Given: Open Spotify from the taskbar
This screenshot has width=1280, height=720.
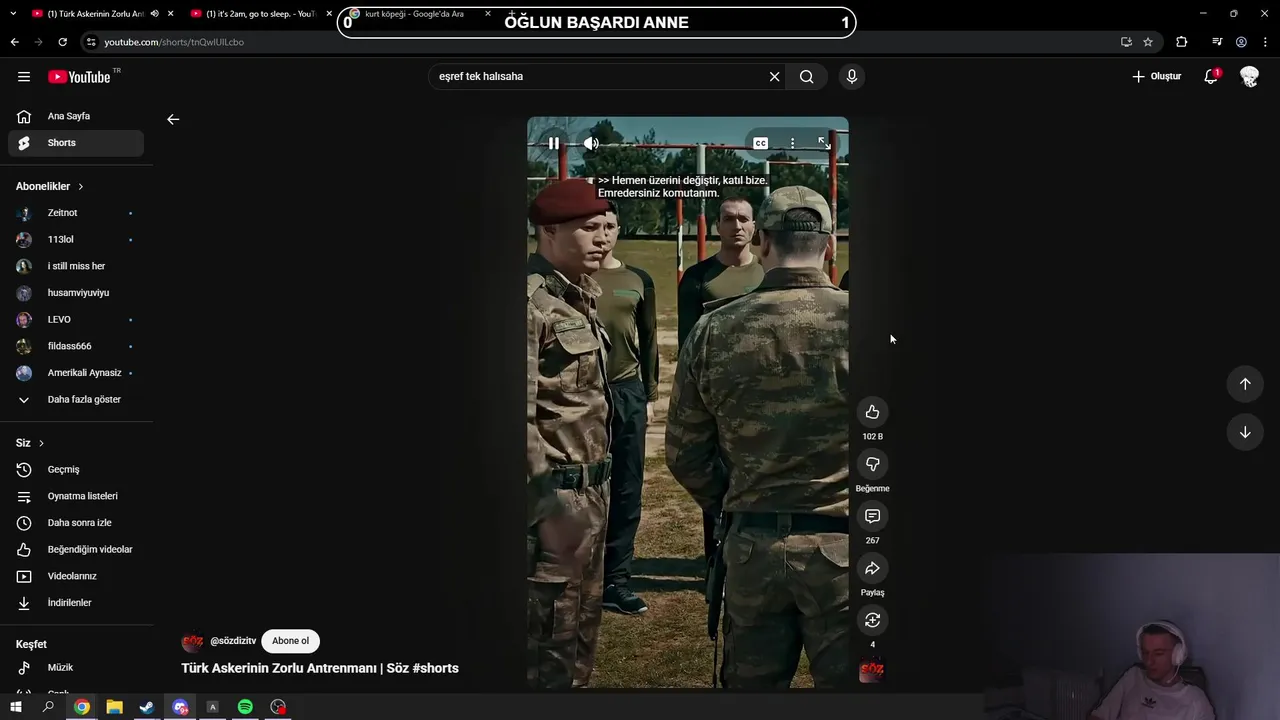Looking at the screenshot, I should click(245, 707).
